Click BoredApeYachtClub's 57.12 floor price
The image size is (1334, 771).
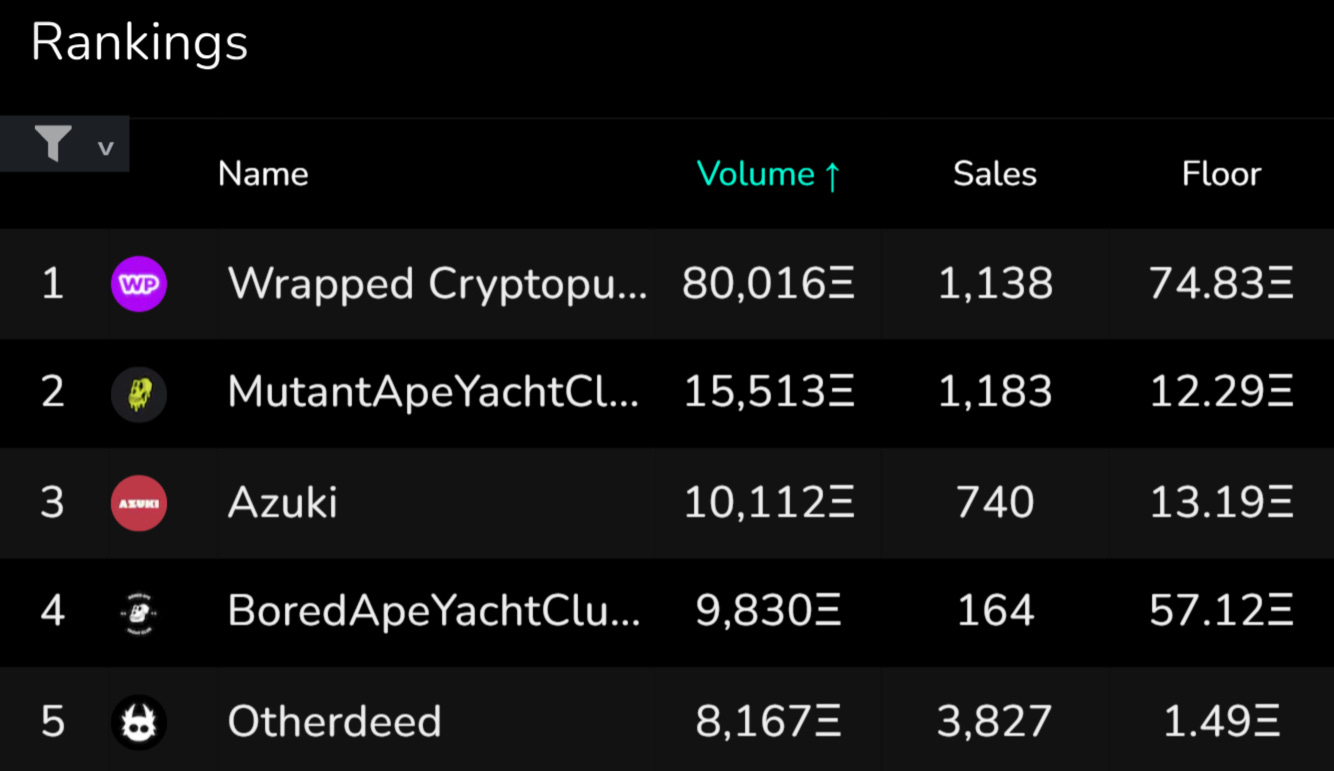tap(1221, 611)
